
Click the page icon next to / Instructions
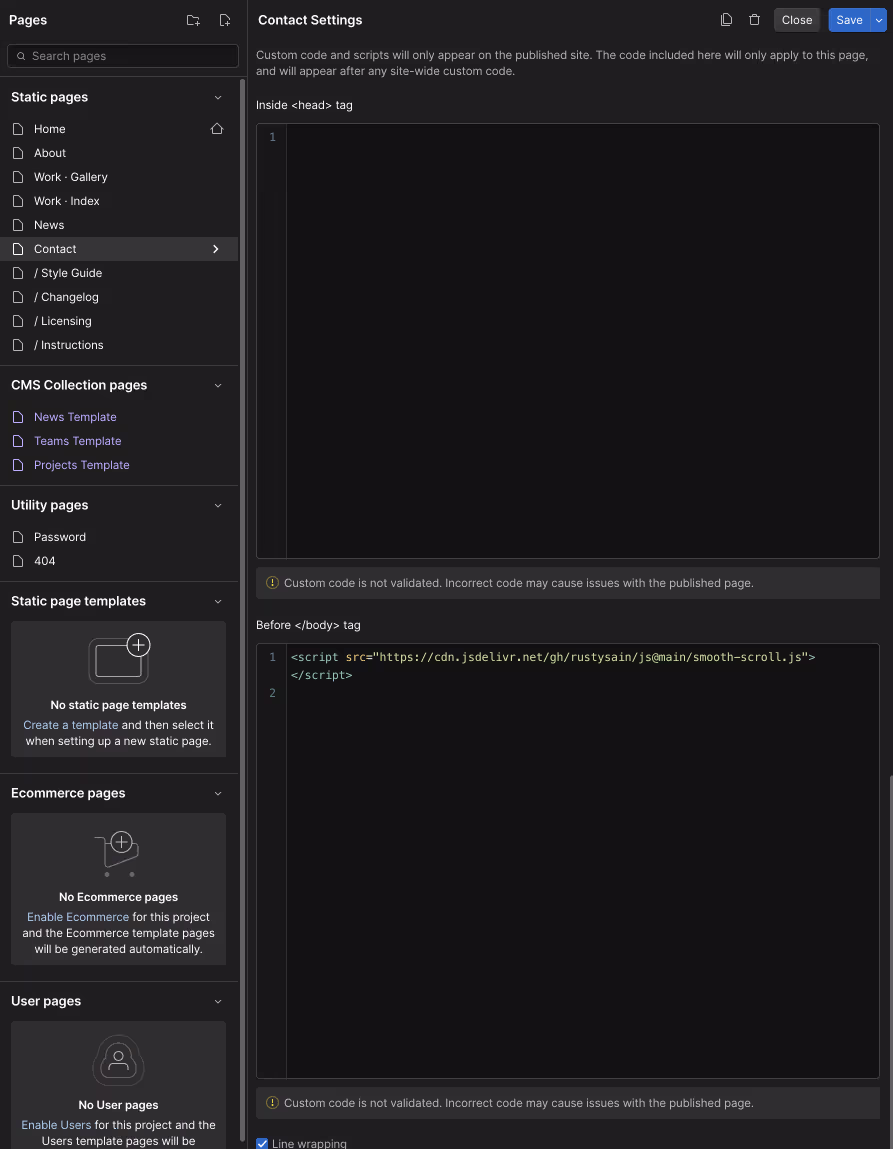click(x=18, y=345)
